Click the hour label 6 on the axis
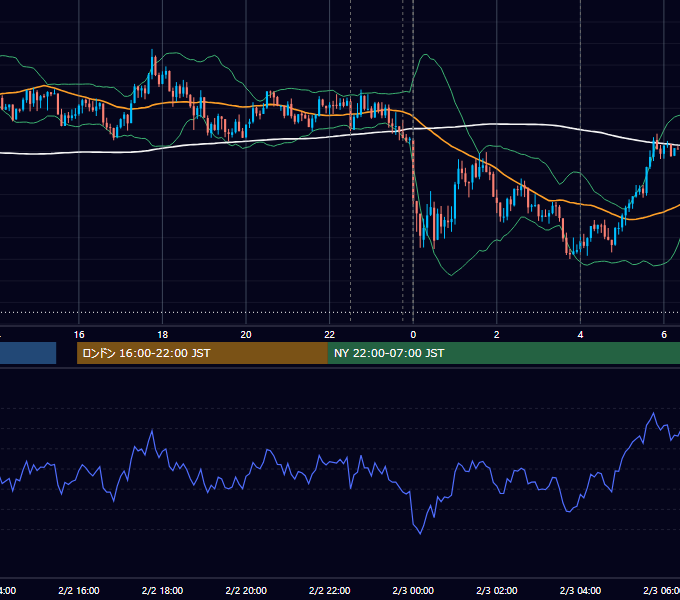This screenshot has width=680, height=600. (x=664, y=335)
